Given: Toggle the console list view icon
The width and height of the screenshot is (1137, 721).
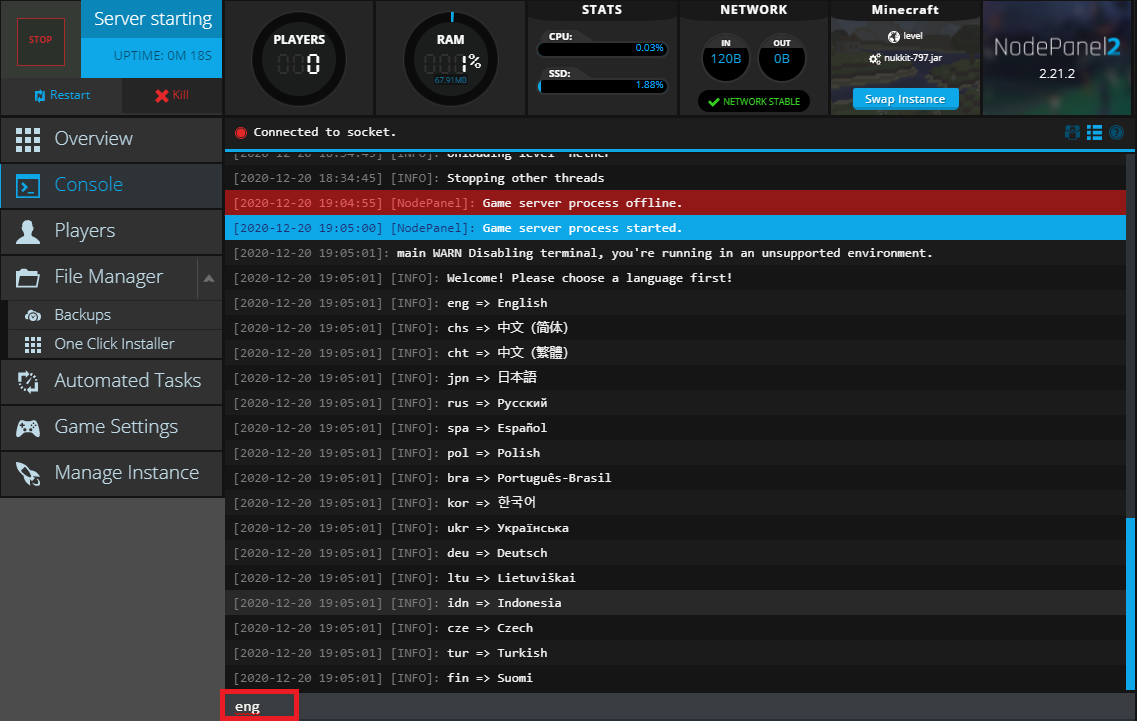Looking at the screenshot, I should 1094,132.
